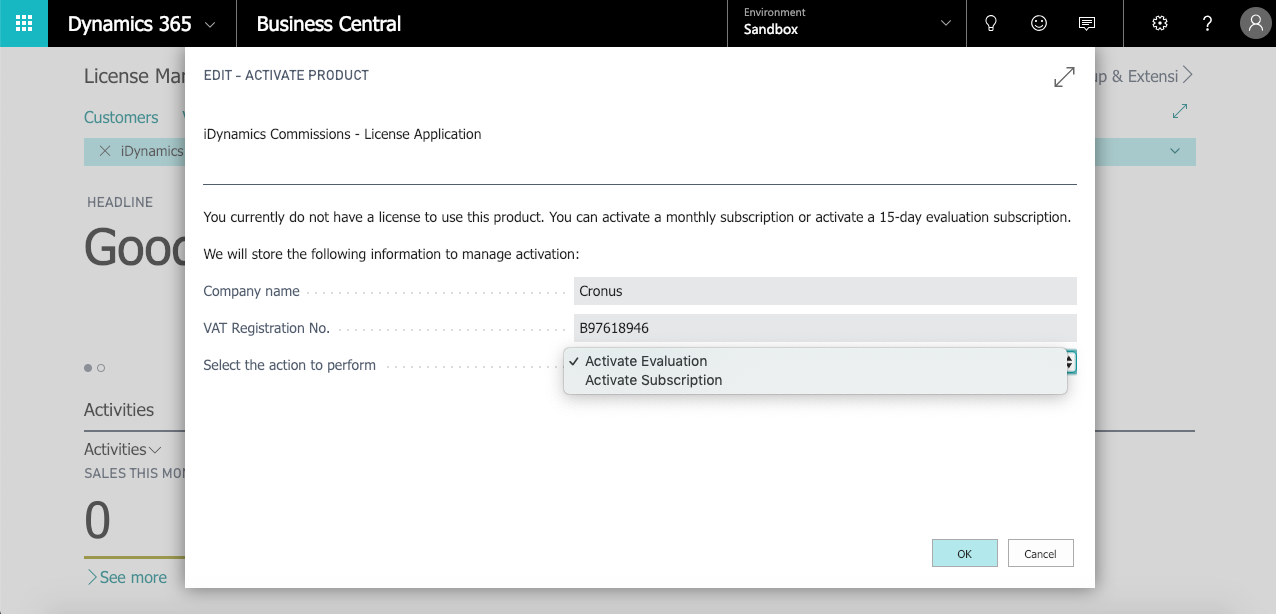Open the user account avatar
The height and width of the screenshot is (614, 1276).
(1255, 23)
